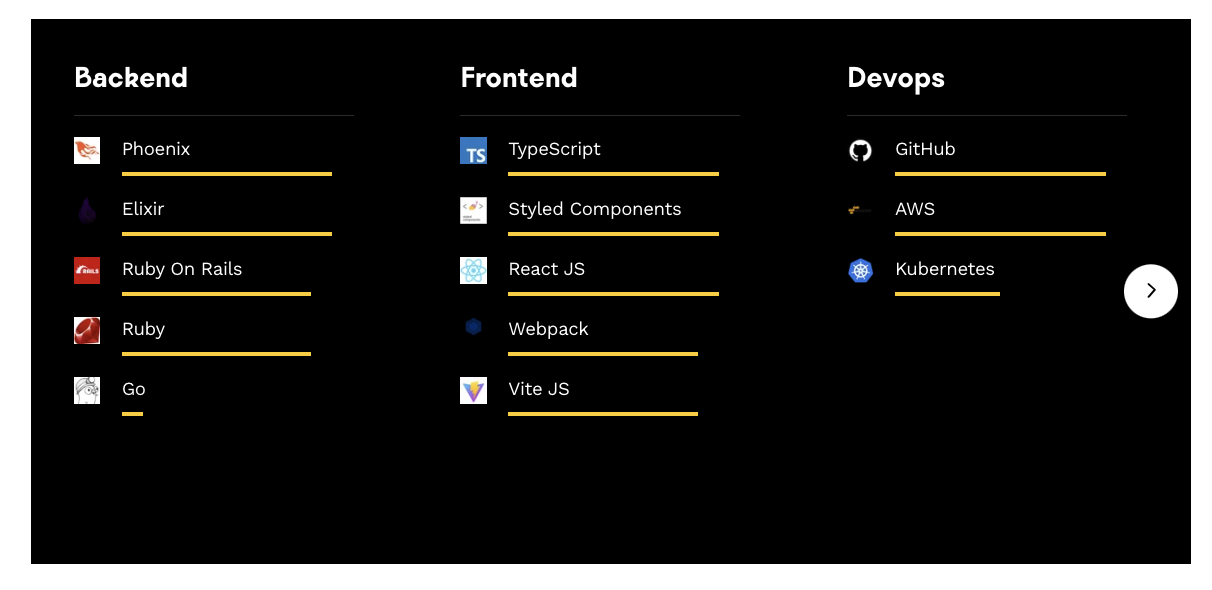
Task: Click the React JS atom icon
Action: coord(473,271)
